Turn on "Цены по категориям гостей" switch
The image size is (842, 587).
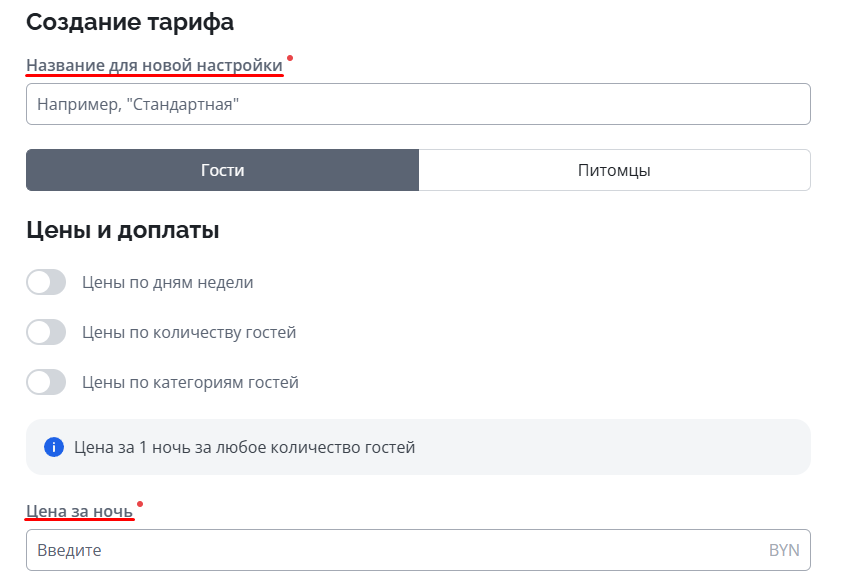click(x=46, y=383)
